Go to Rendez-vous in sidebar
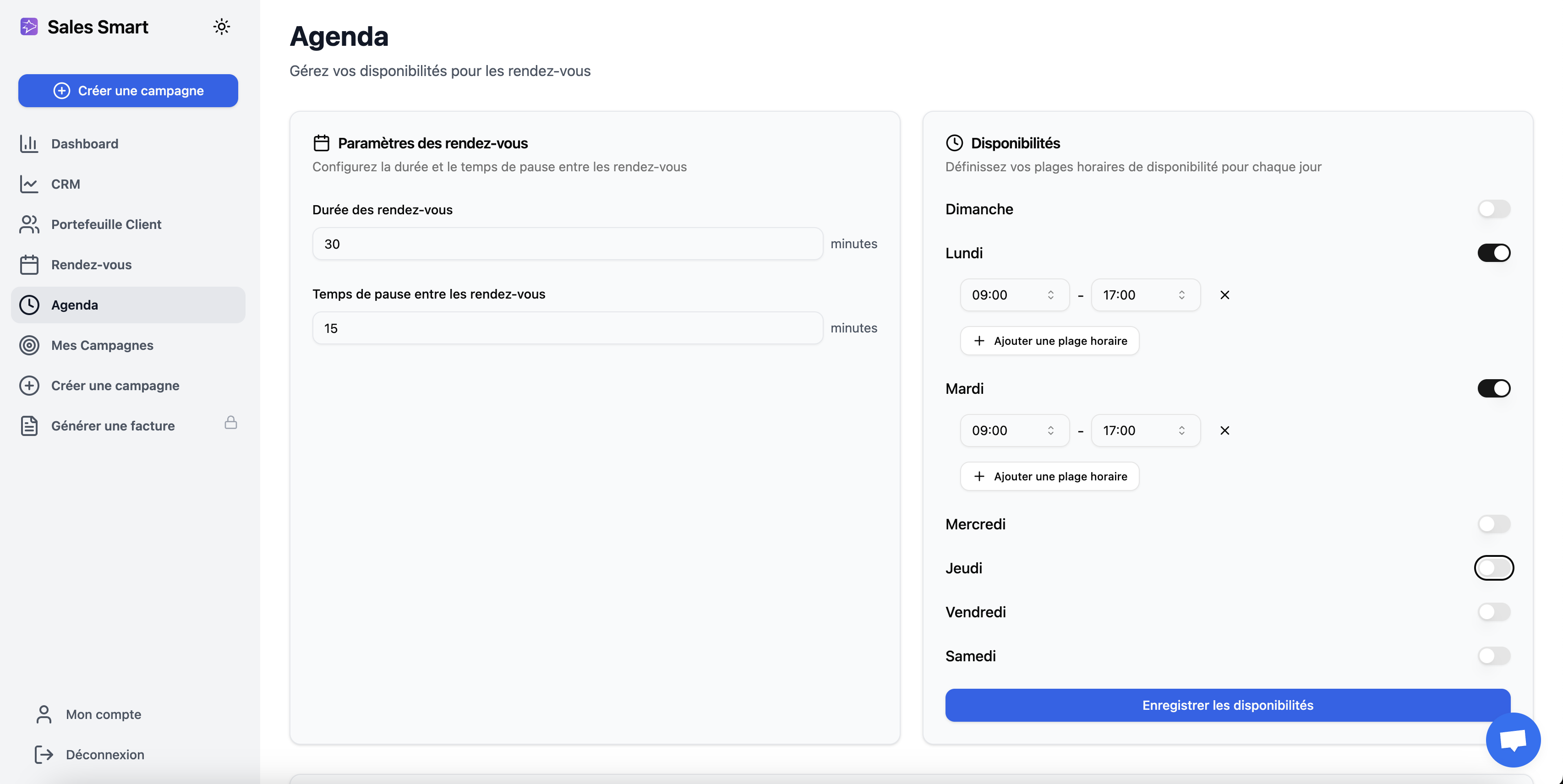This screenshot has height=784, width=1563. (x=91, y=265)
